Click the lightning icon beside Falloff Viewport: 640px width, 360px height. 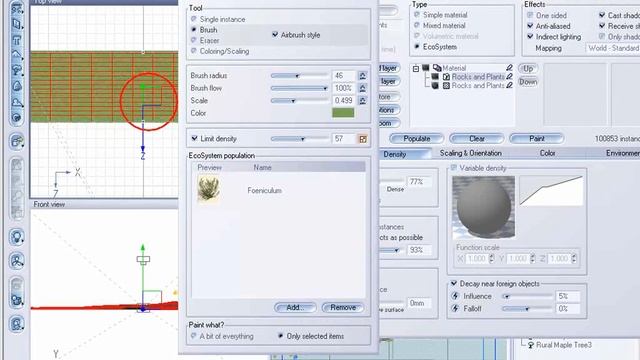coord(455,309)
